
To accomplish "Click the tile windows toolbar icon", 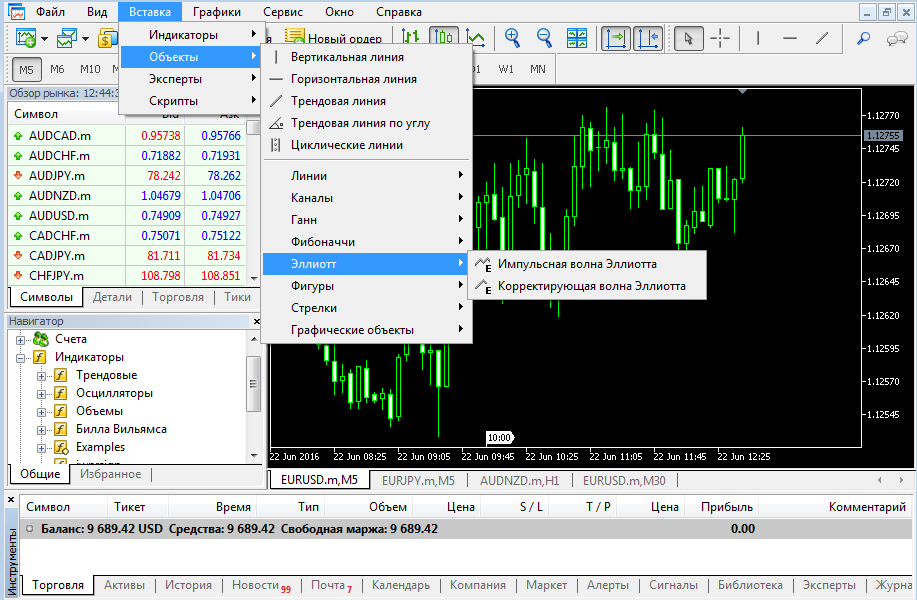I will pos(577,38).
